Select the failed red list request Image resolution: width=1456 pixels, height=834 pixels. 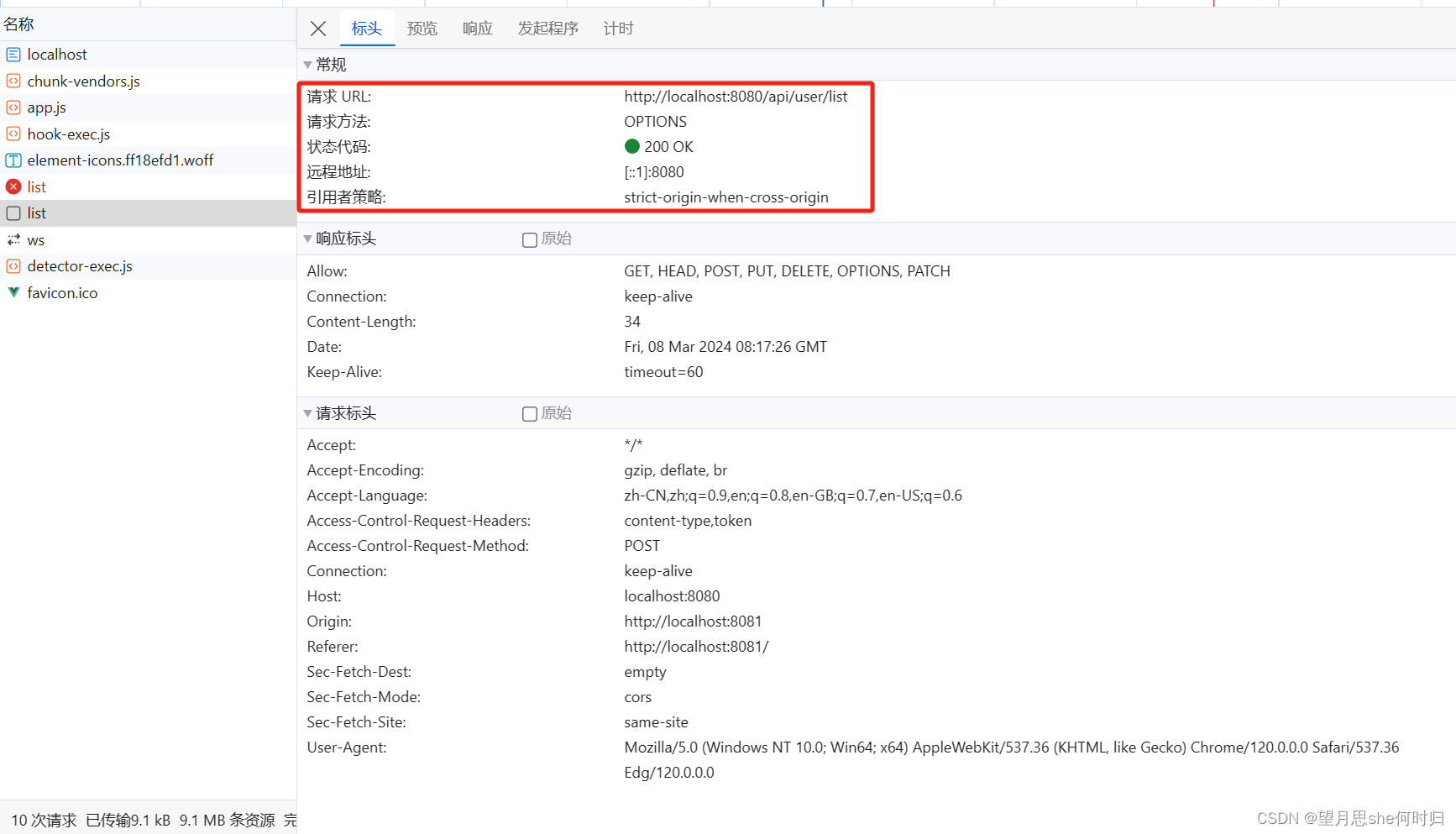(148, 187)
